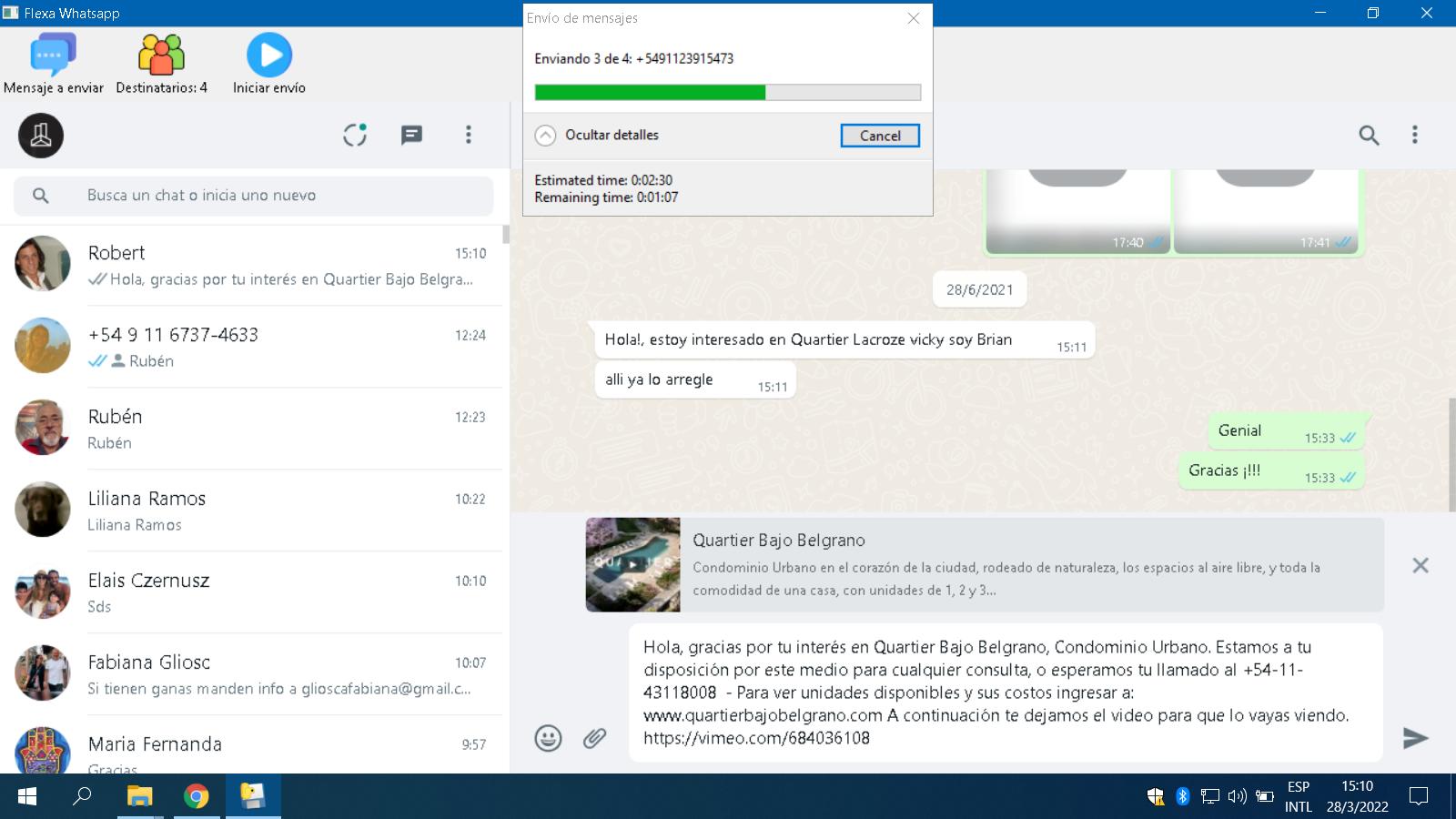This screenshot has height=819, width=1456.
Task: Click Elais Czernusz's profile photo
Action: click(43, 591)
